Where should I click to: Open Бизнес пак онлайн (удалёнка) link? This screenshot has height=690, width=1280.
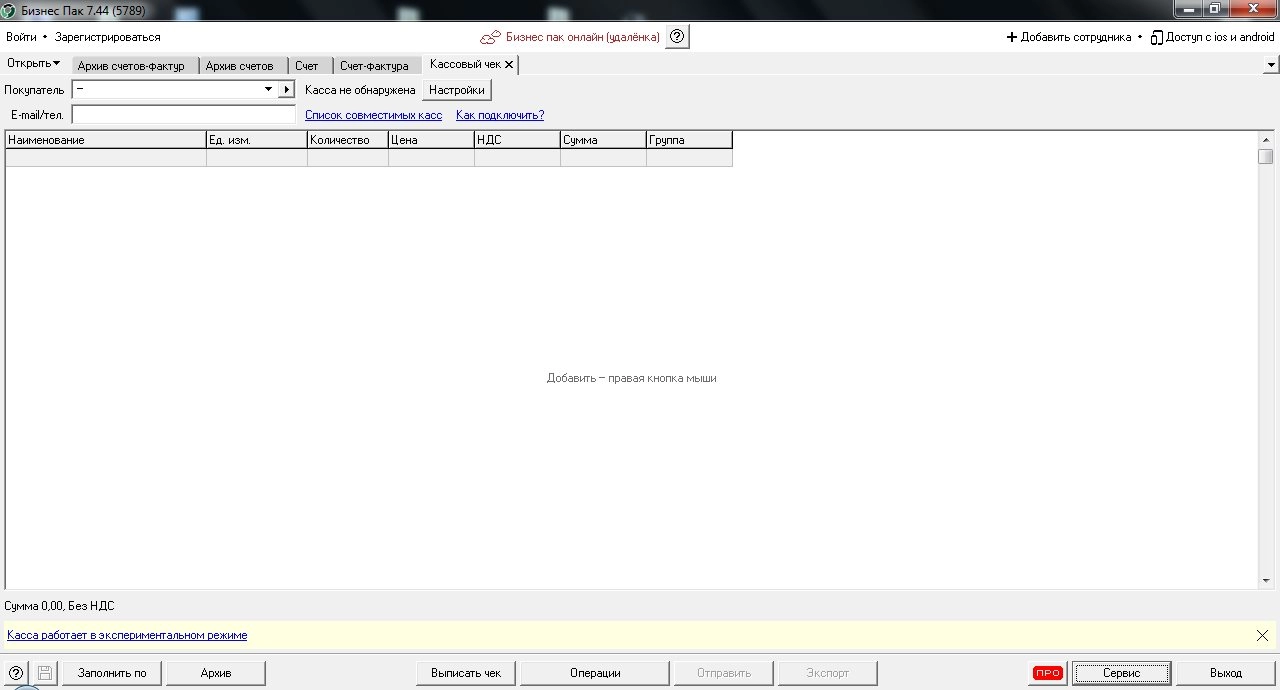point(583,37)
